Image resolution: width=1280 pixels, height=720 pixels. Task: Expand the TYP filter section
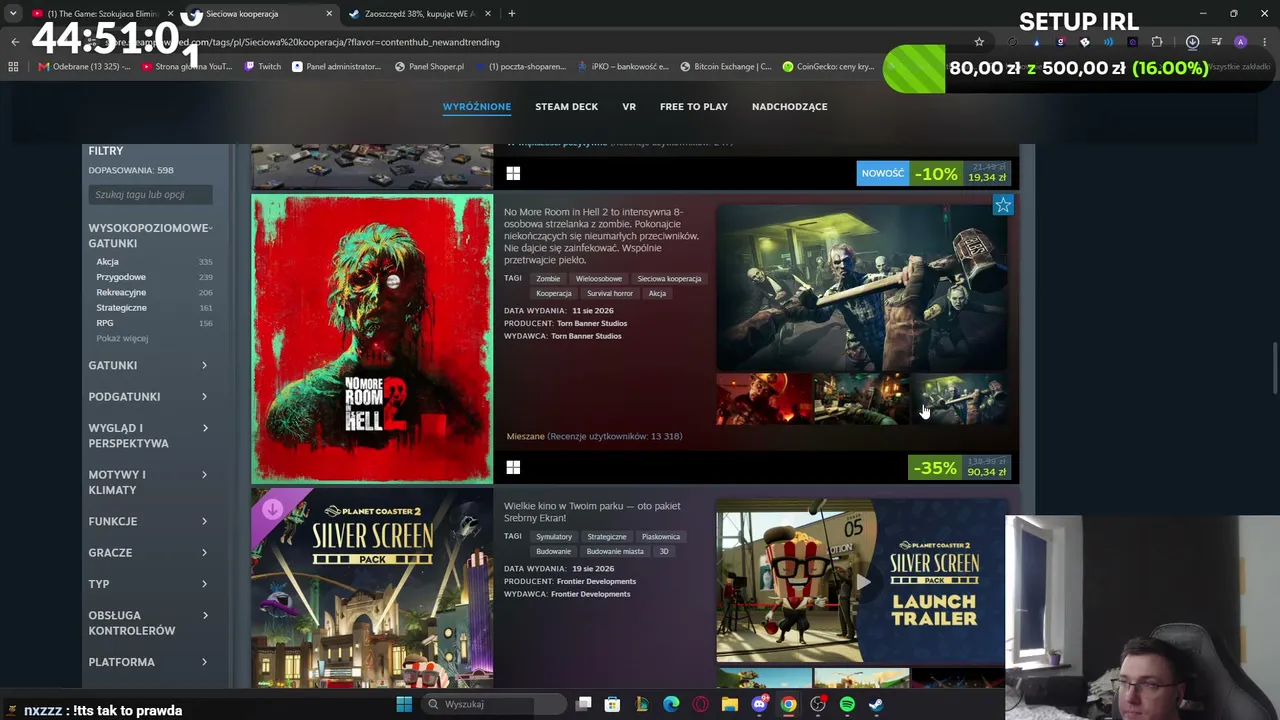coord(148,583)
